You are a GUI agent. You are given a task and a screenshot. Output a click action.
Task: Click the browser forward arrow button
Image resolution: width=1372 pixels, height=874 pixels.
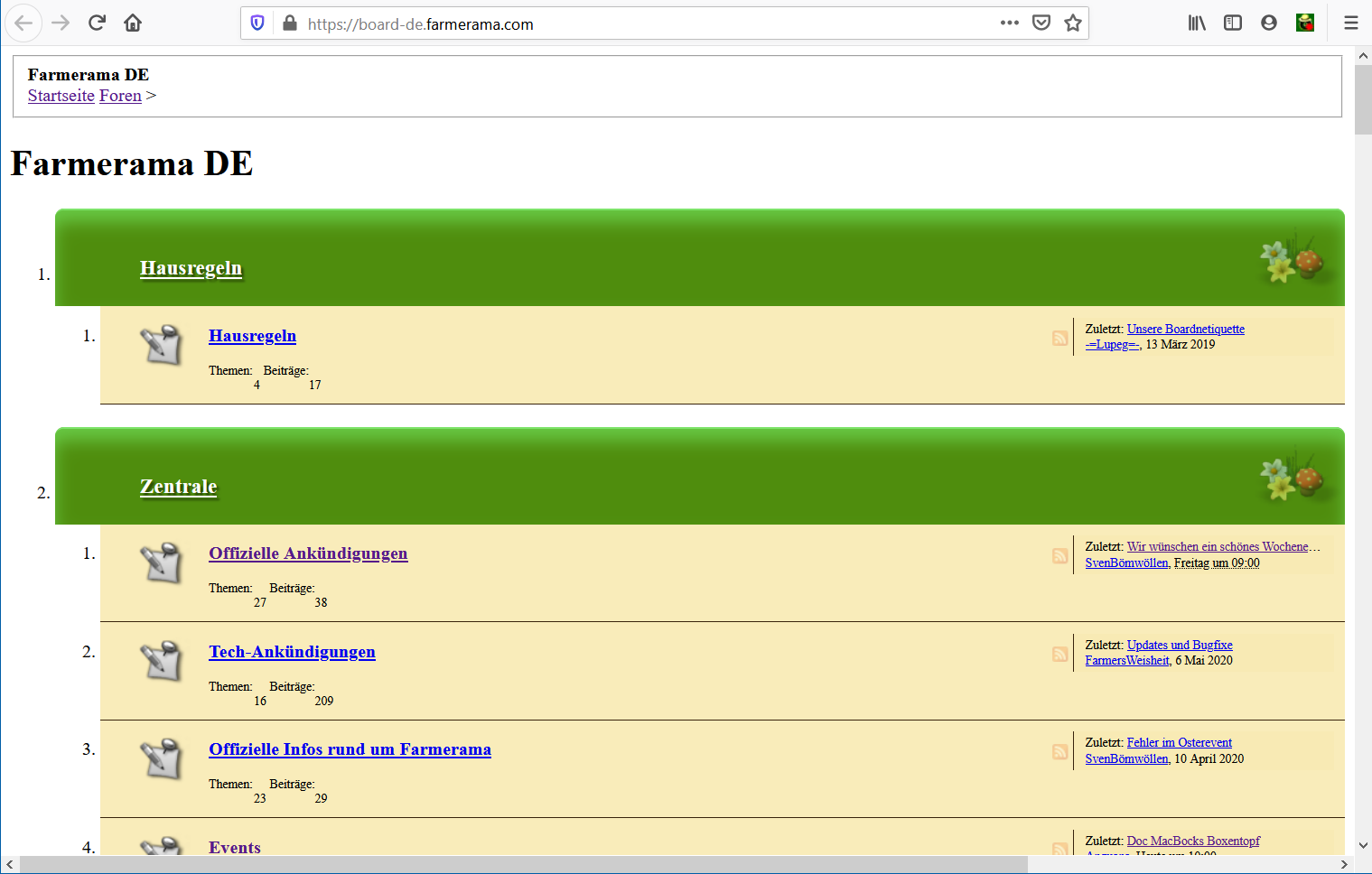click(x=61, y=23)
